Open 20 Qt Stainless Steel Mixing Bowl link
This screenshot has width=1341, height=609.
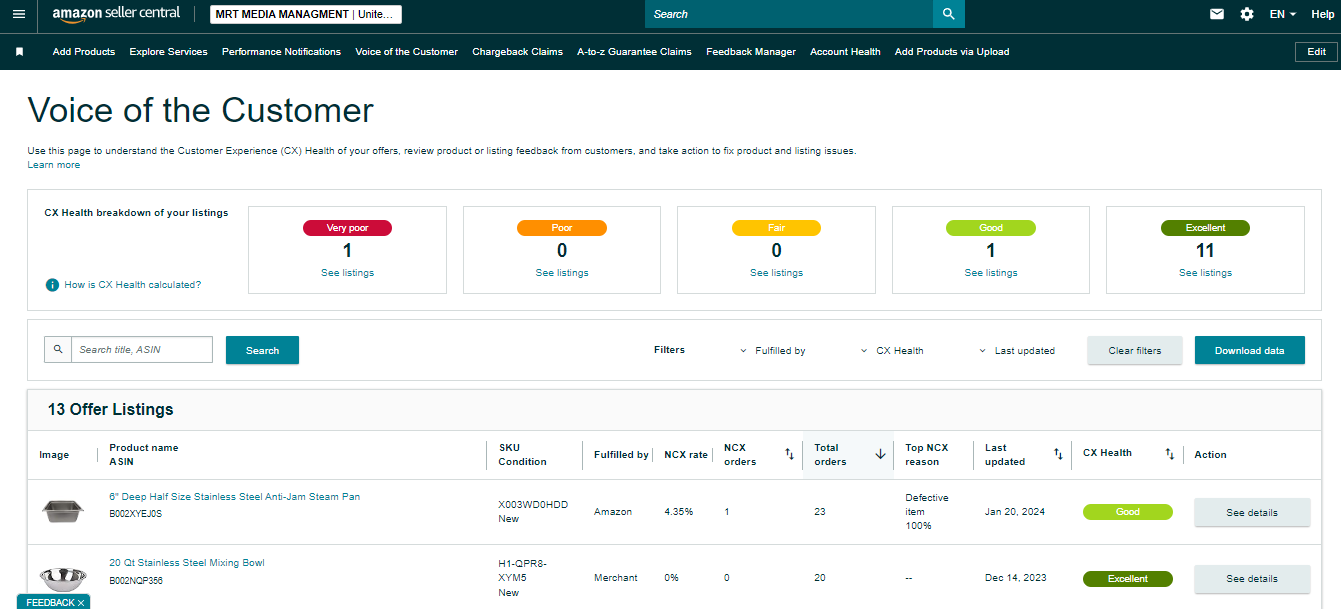coord(187,563)
